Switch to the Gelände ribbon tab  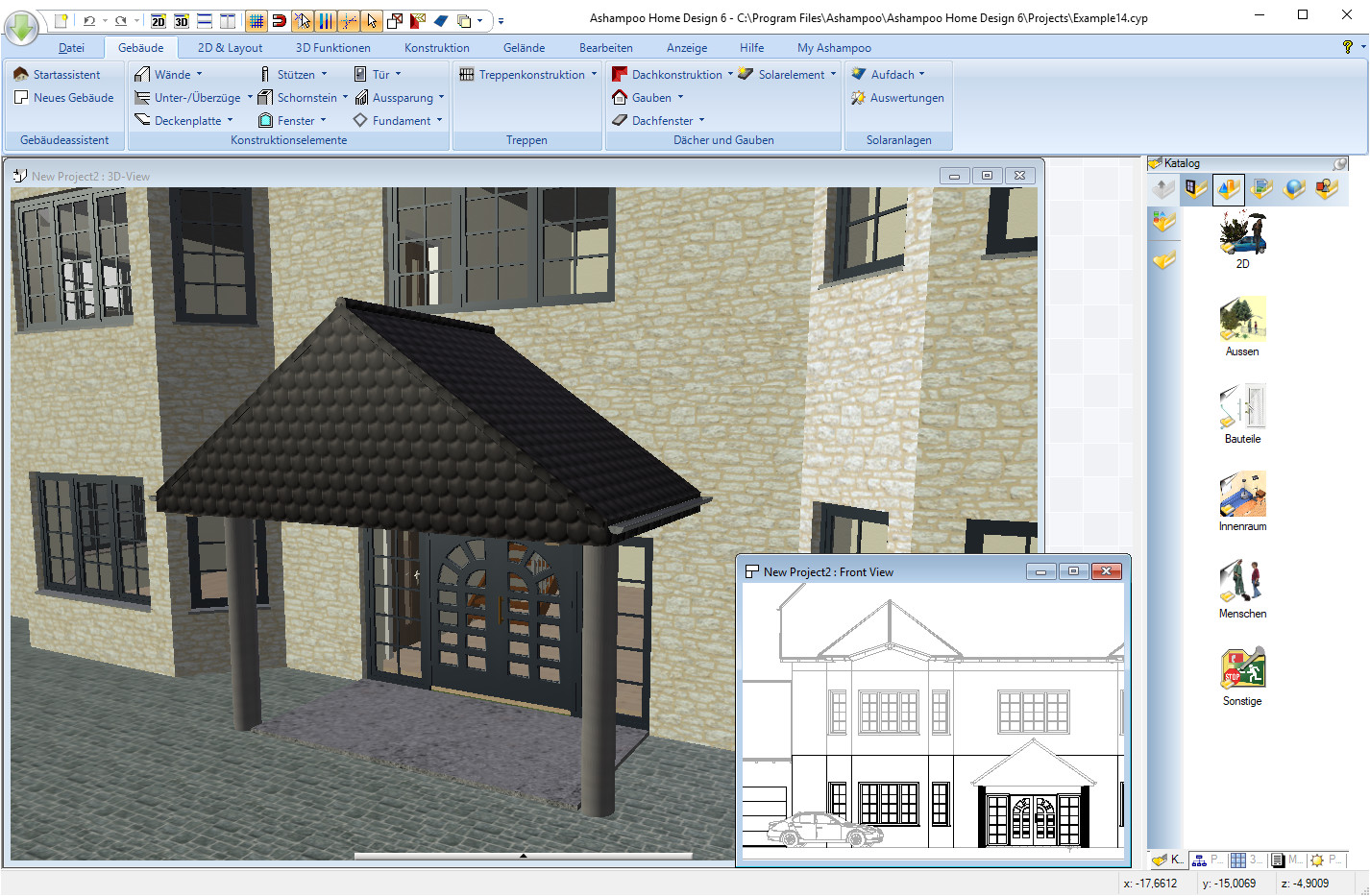point(524,48)
